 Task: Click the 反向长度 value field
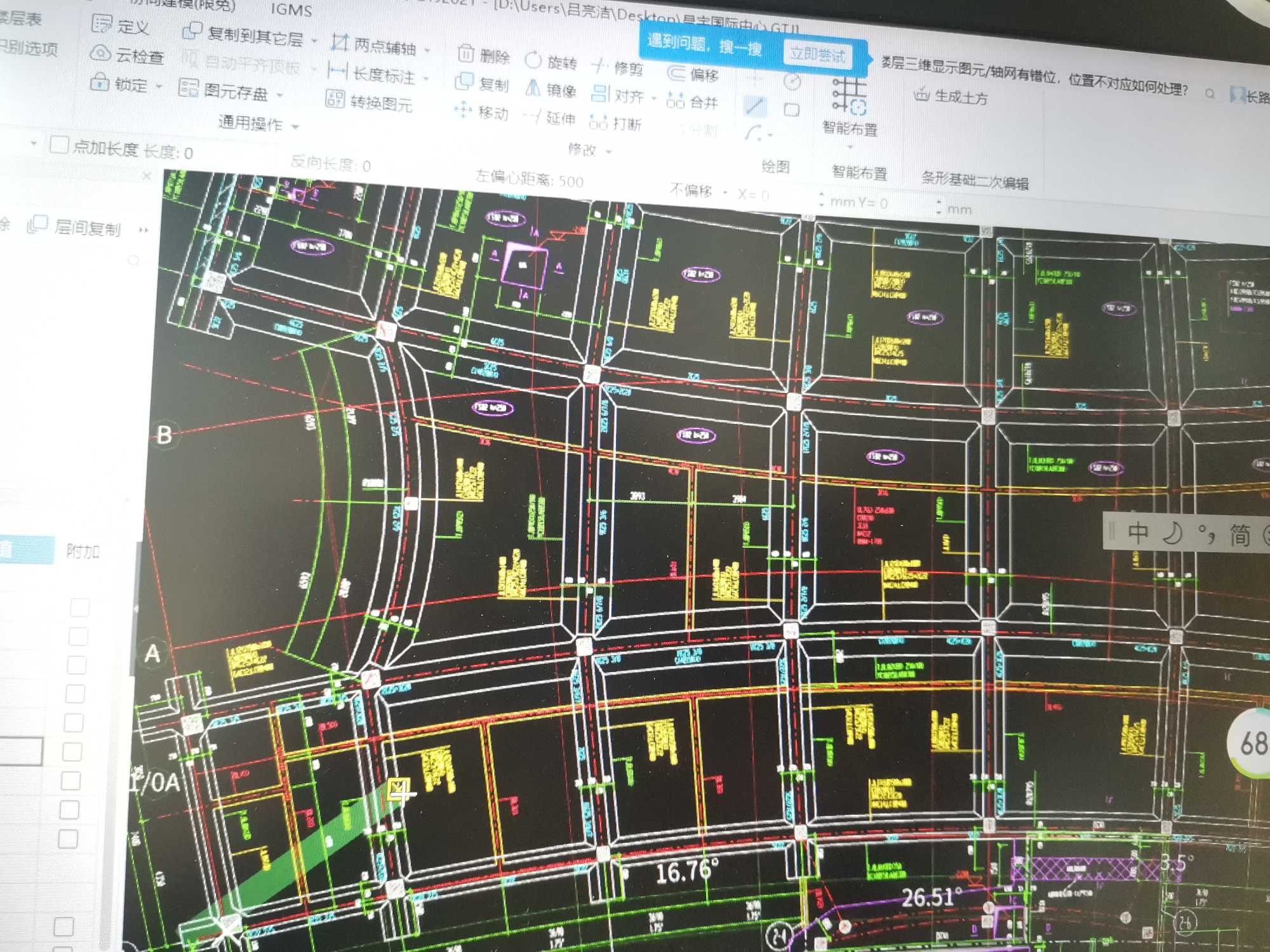[x=366, y=166]
